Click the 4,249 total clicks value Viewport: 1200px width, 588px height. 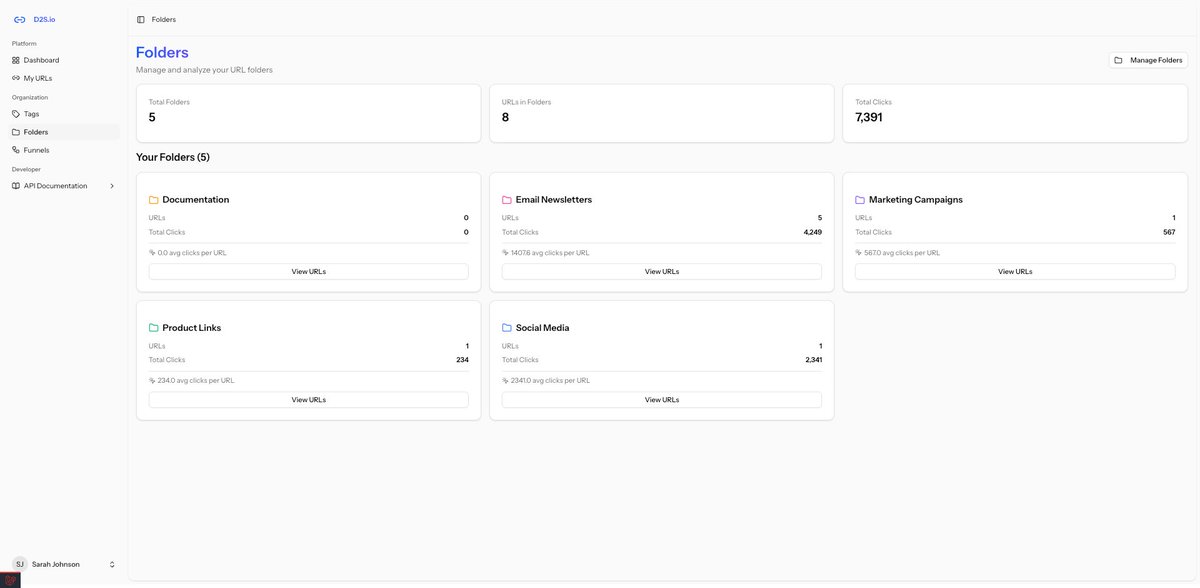(x=813, y=232)
